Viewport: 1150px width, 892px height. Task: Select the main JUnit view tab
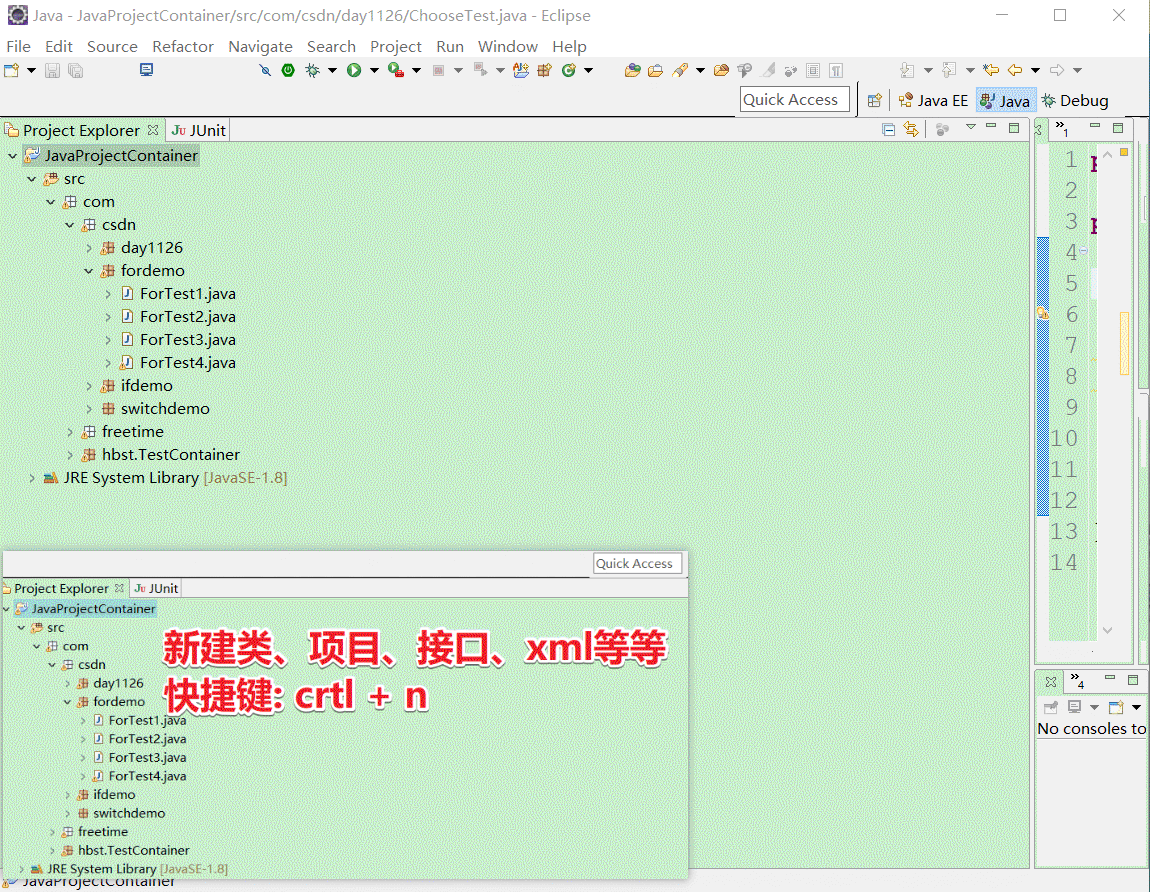tap(198, 131)
